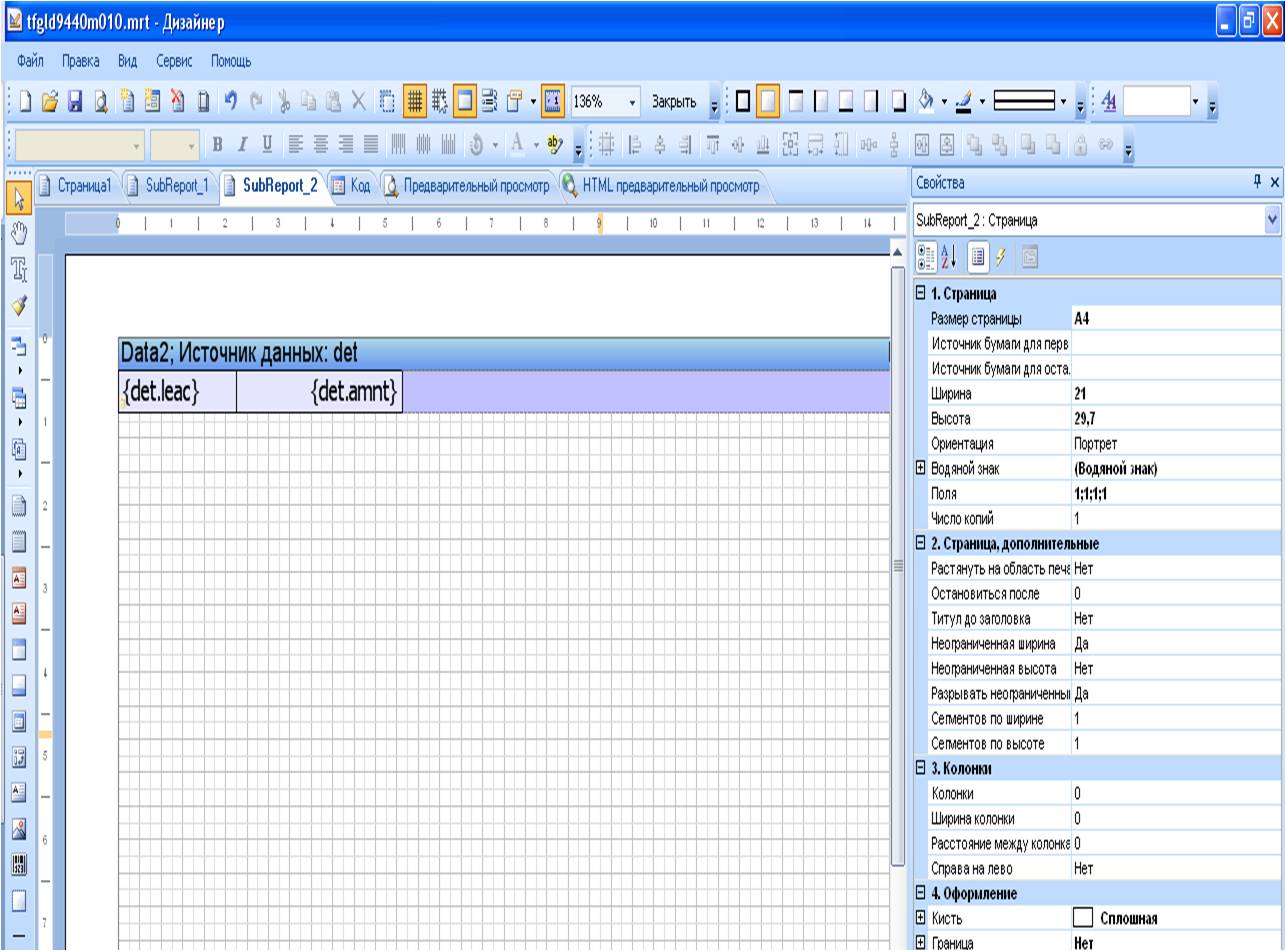Click the Data2 band header det

tap(503, 352)
